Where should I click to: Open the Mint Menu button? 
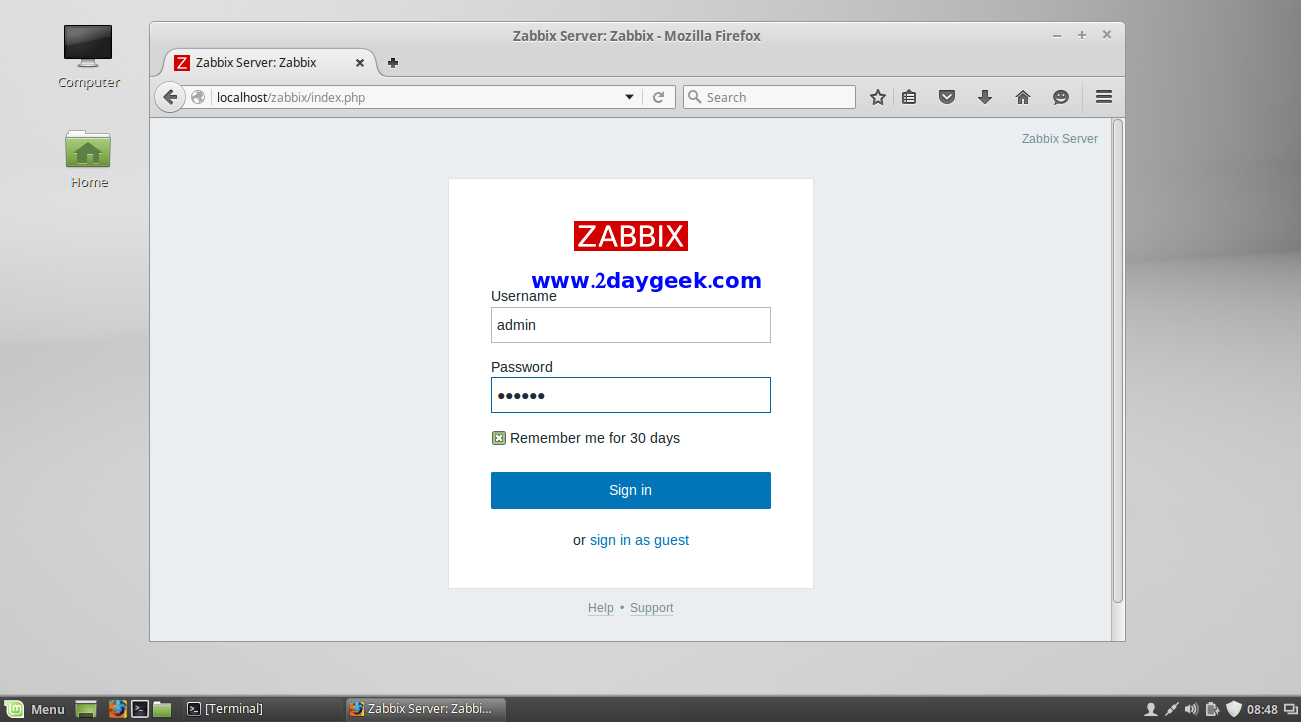pyautogui.click(x=35, y=709)
